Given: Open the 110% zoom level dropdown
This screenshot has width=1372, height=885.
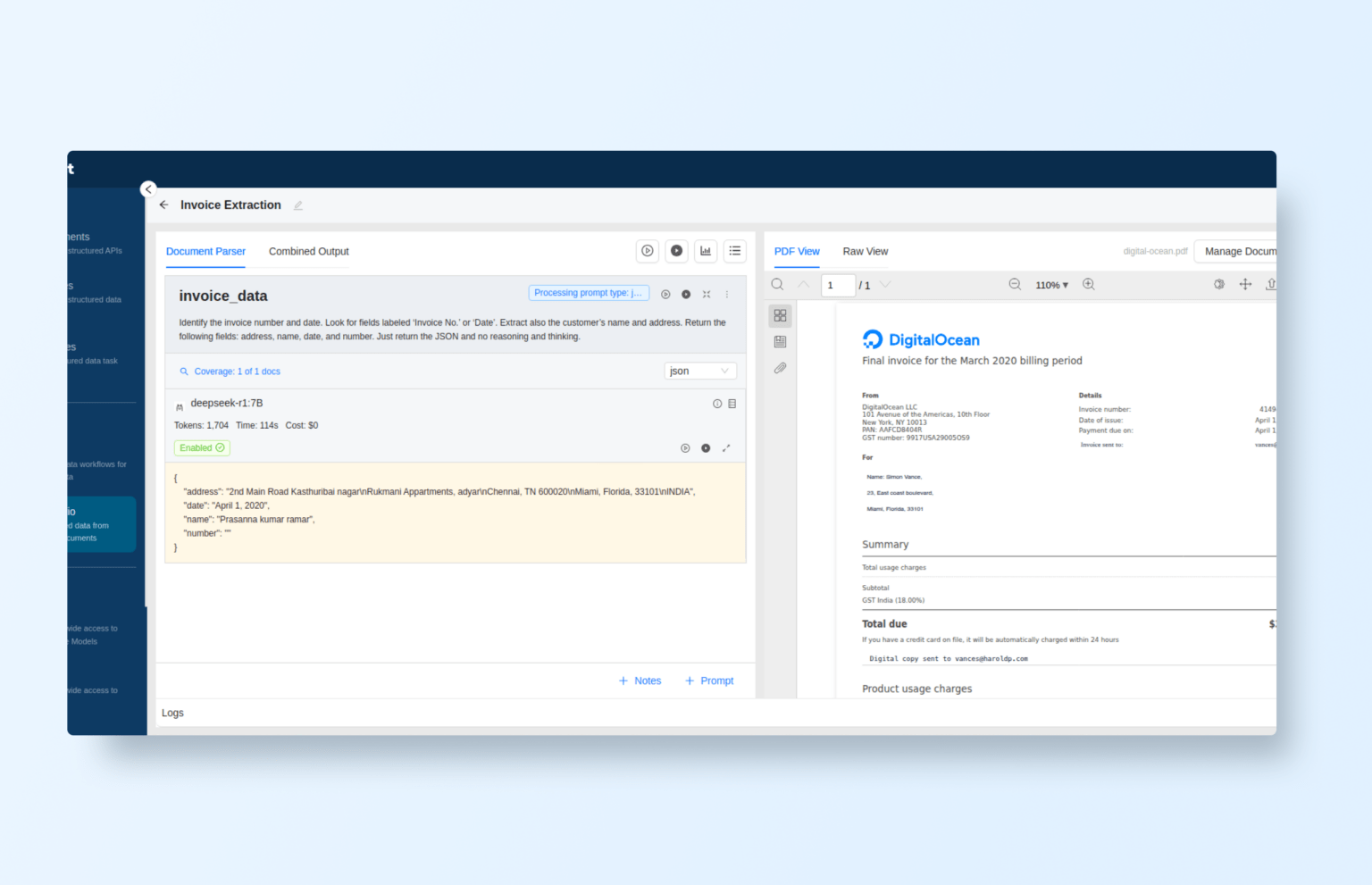Looking at the screenshot, I should coord(1052,284).
